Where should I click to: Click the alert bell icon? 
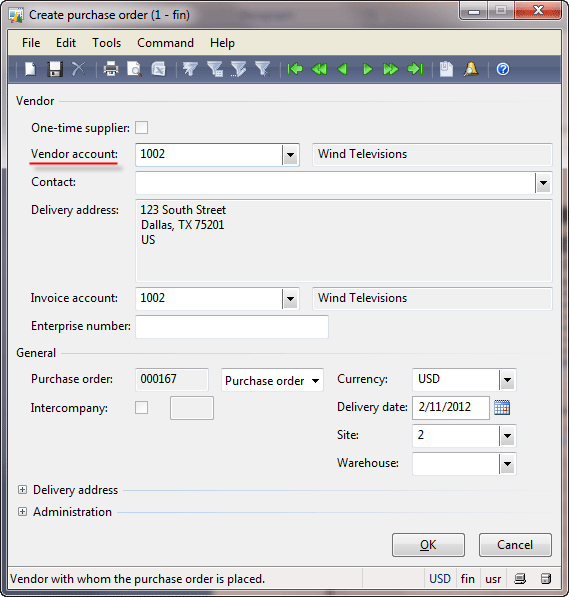[x=471, y=69]
